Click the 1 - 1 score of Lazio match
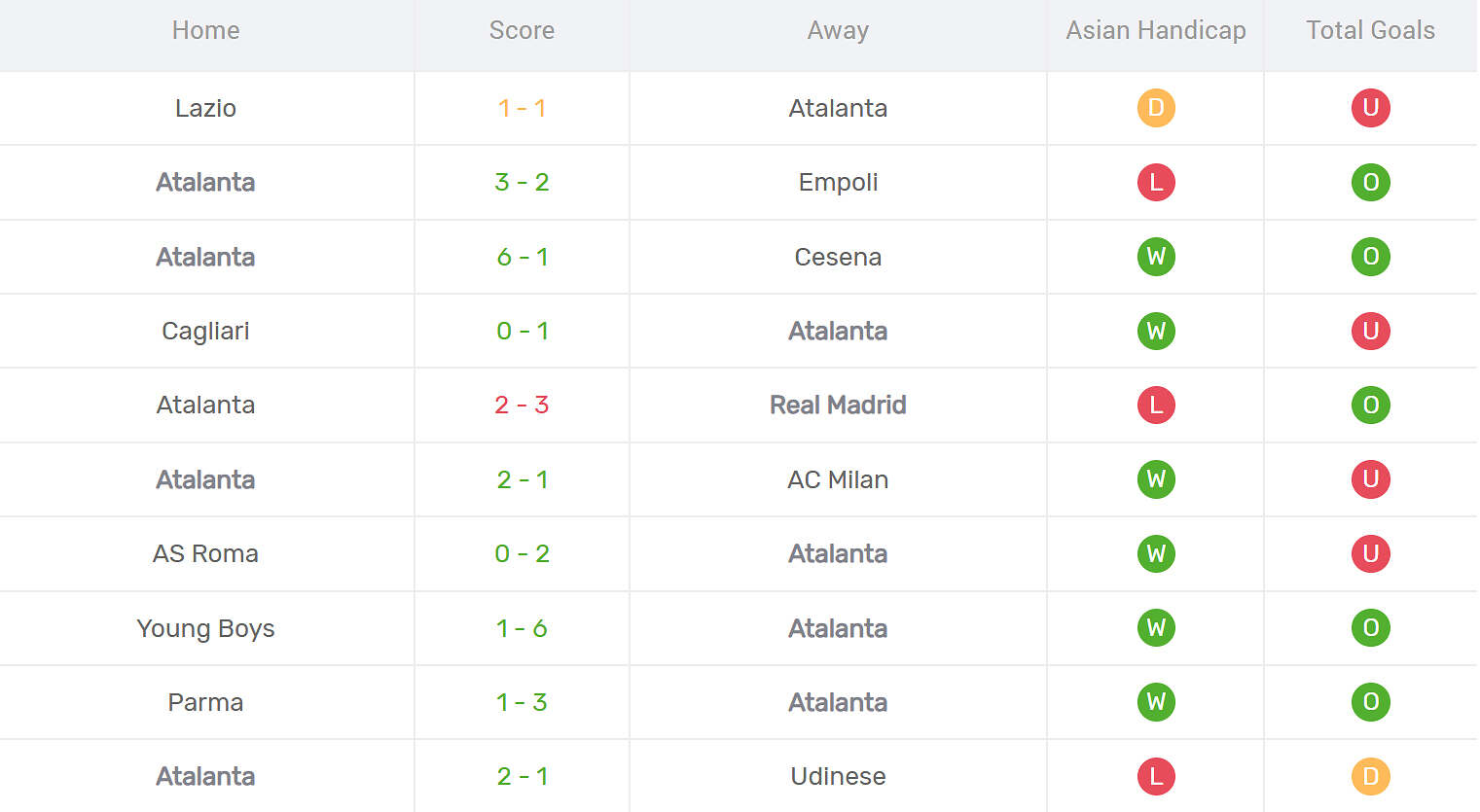 click(x=522, y=108)
